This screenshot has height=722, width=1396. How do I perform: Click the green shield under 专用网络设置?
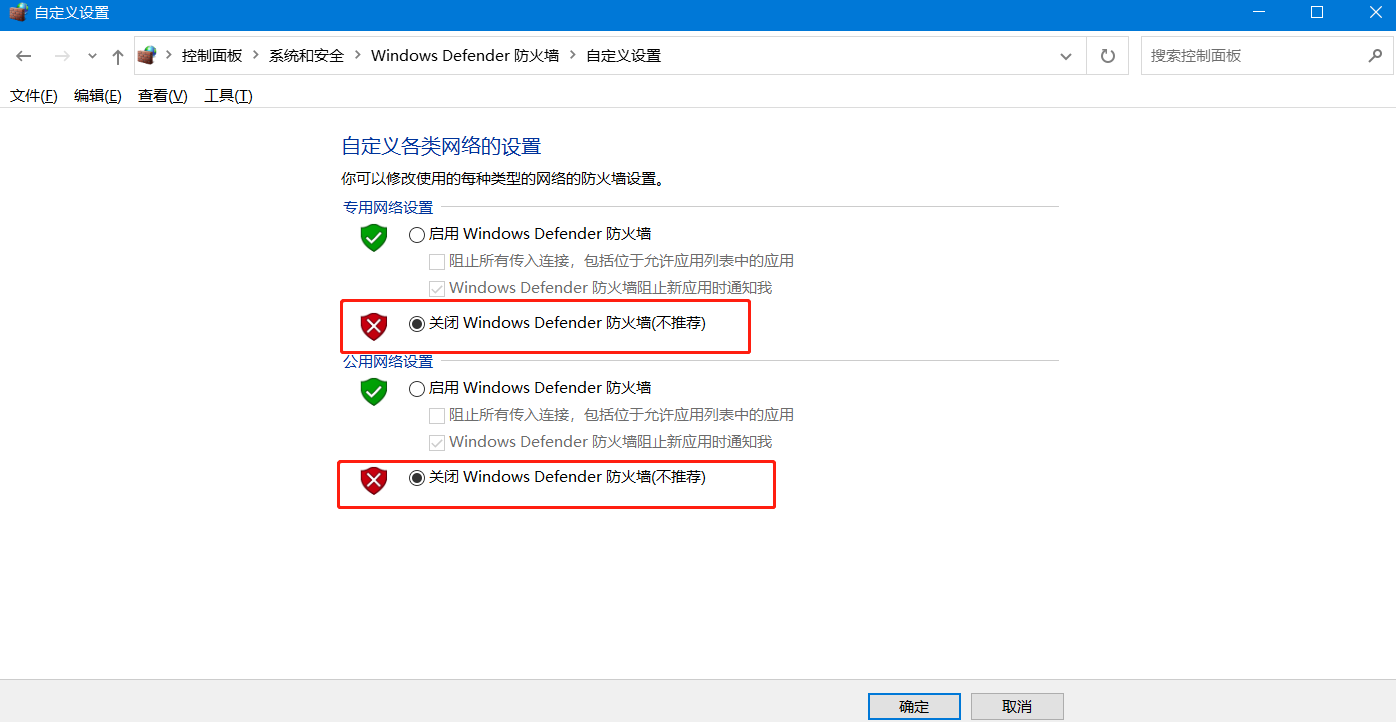coord(374,238)
